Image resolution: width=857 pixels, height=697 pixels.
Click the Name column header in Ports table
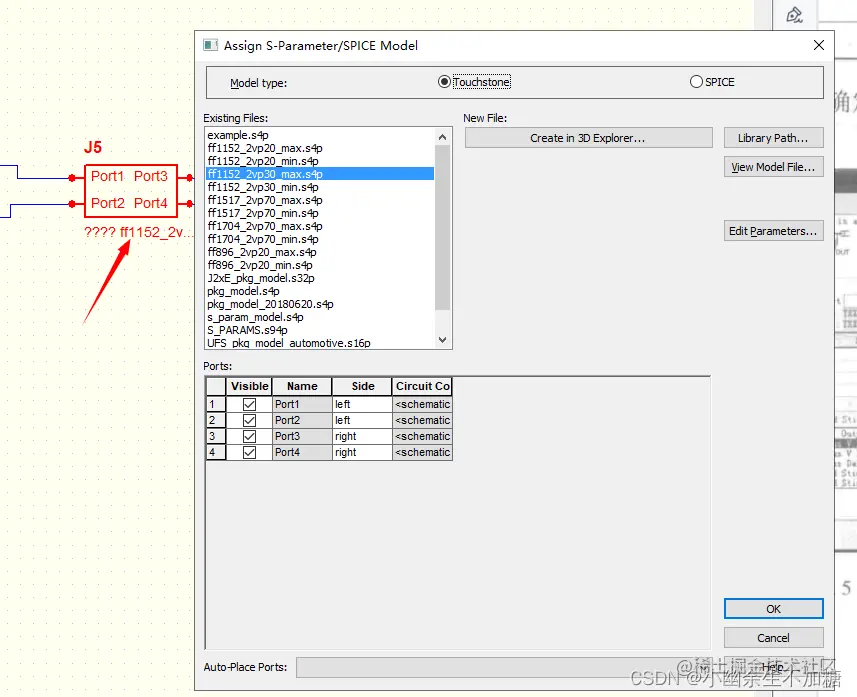[302, 386]
